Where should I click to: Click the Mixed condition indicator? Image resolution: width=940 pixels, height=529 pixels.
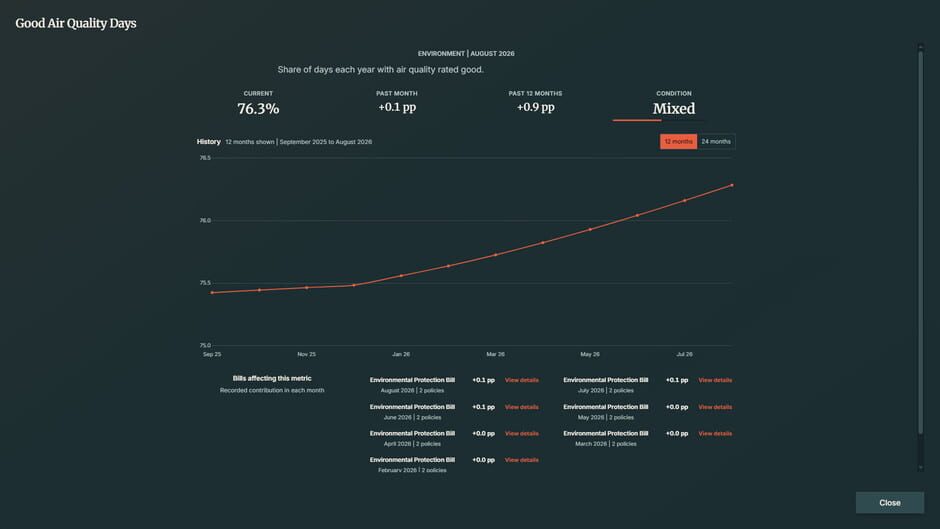coord(674,109)
